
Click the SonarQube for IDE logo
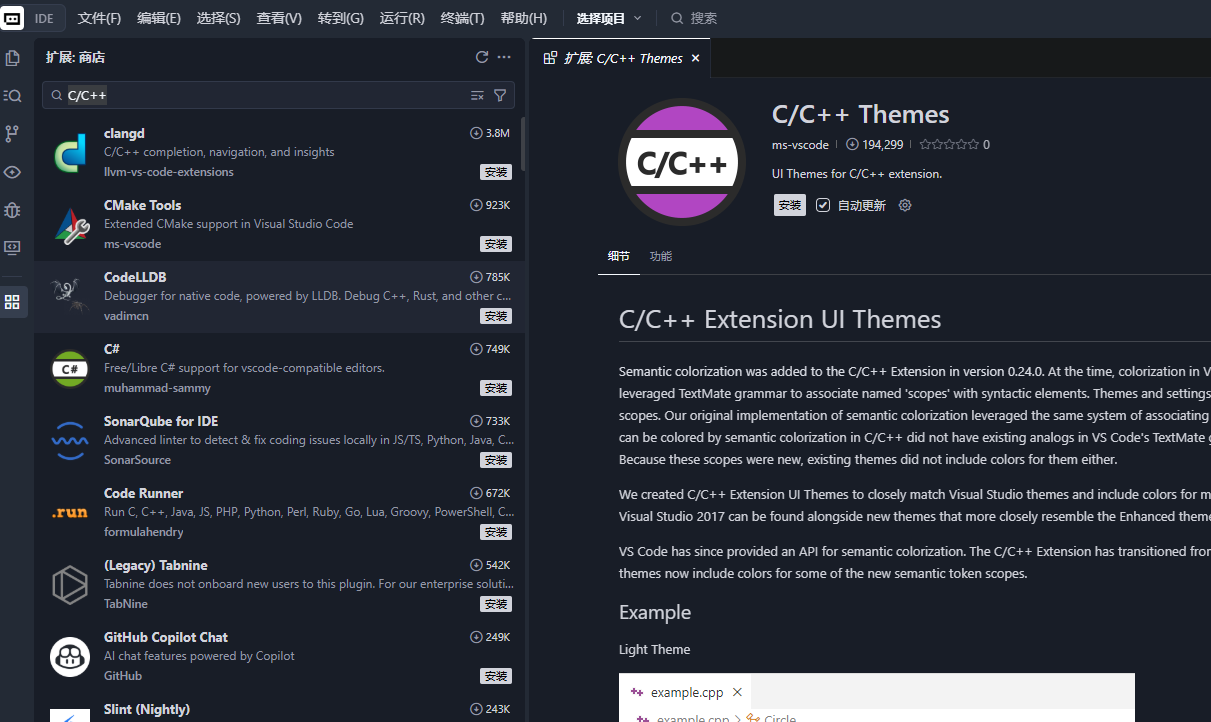[70, 441]
